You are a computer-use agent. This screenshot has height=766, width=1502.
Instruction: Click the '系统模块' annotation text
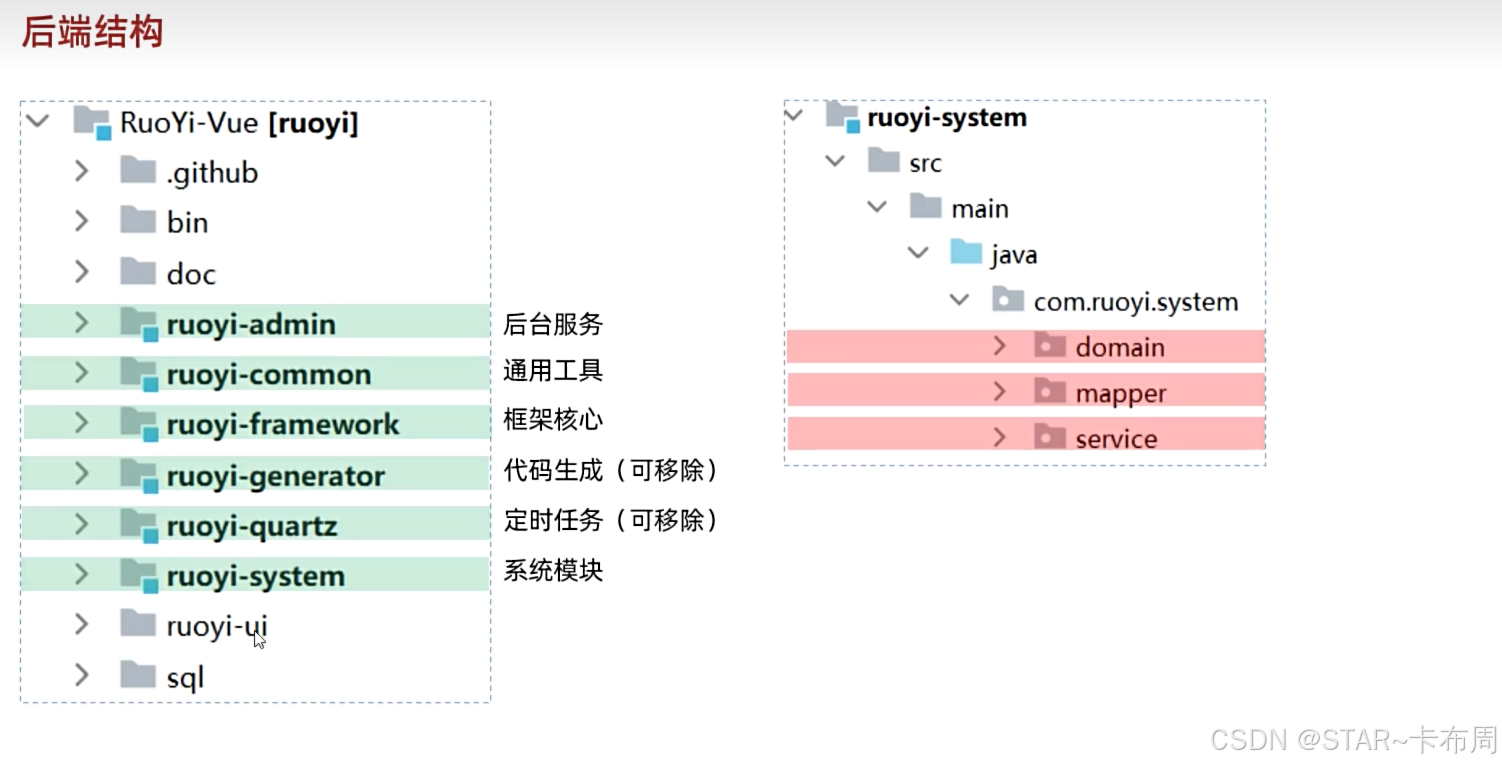pyautogui.click(x=553, y=571)
